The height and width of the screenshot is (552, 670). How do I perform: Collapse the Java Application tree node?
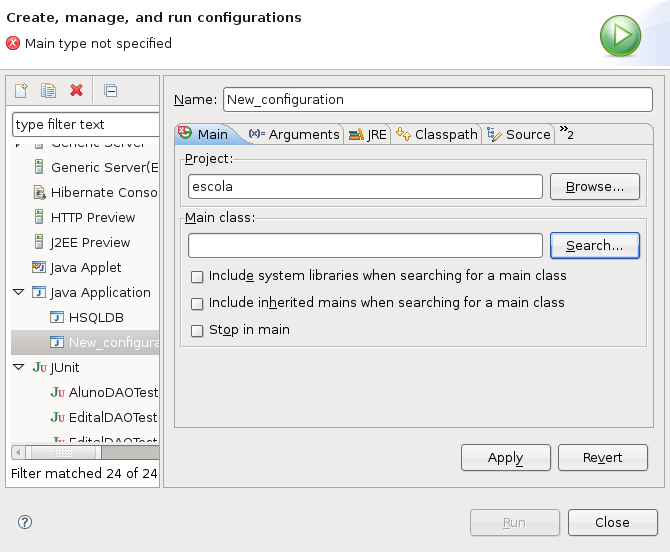click(x=18, y=293)
